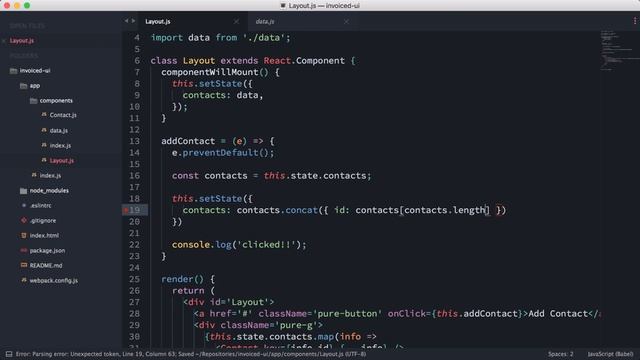Click this.setState({ on line 18

(212, 199)
